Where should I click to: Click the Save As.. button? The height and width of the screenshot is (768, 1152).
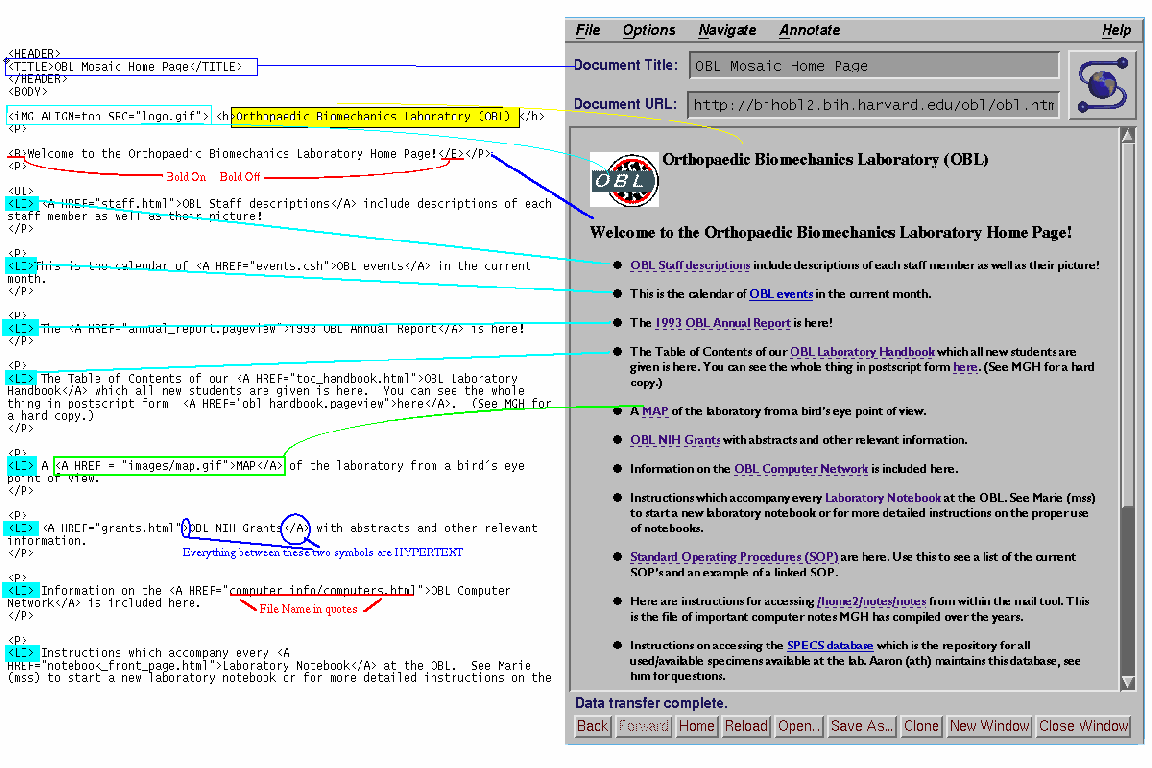862,726
